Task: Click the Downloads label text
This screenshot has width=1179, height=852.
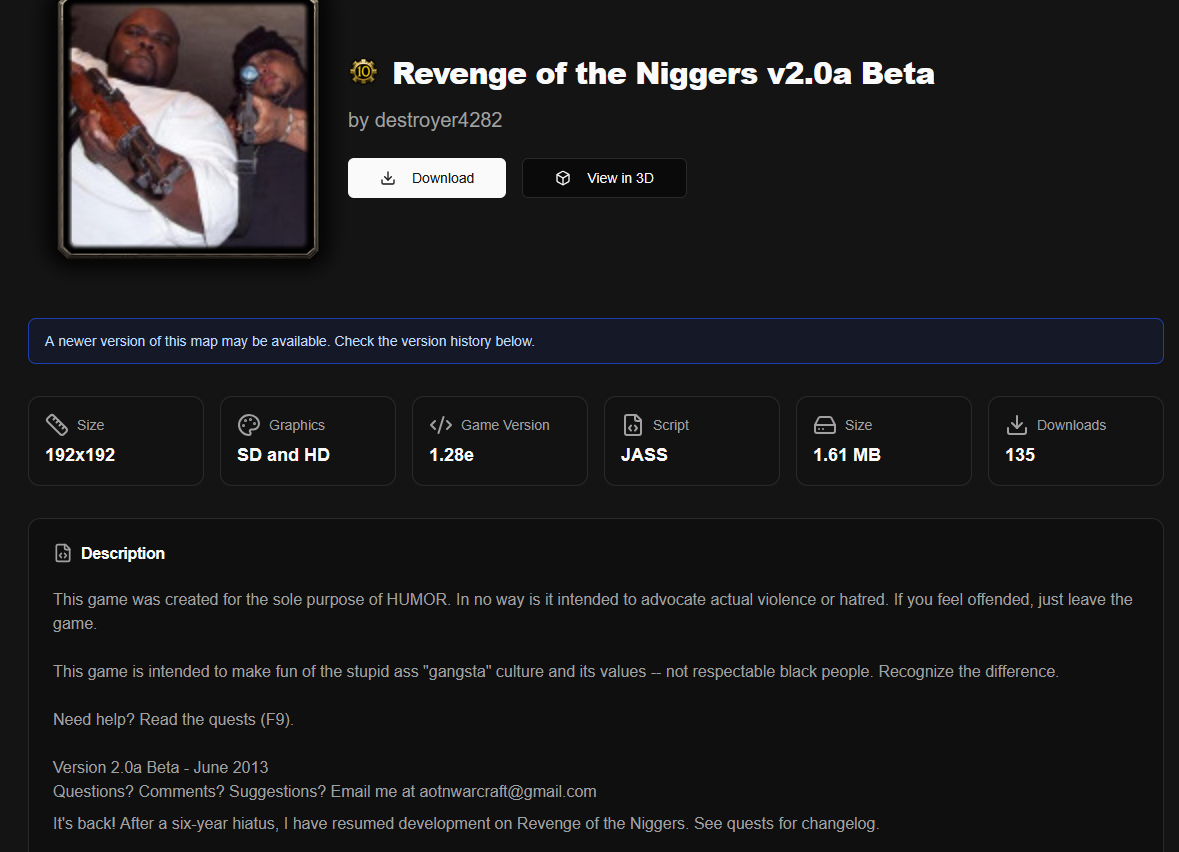Action: click(1071, 425)
